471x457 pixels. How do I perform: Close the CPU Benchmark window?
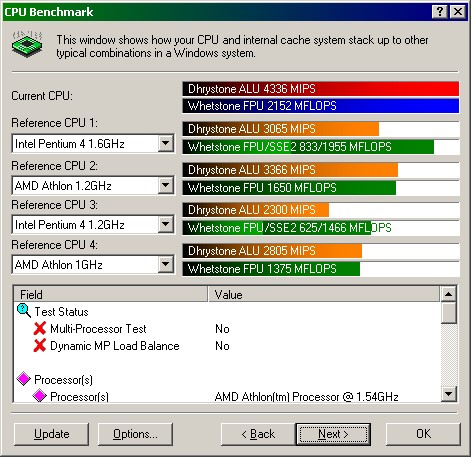tap(458, 12)
